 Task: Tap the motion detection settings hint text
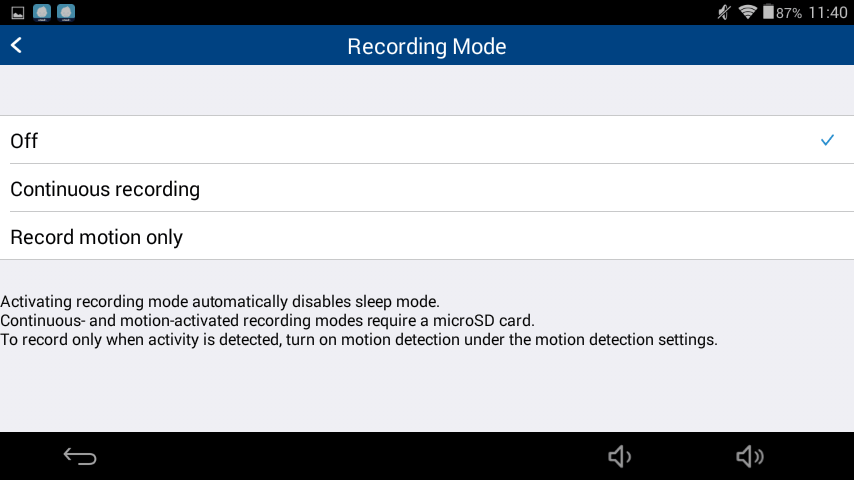pos(359,339)
